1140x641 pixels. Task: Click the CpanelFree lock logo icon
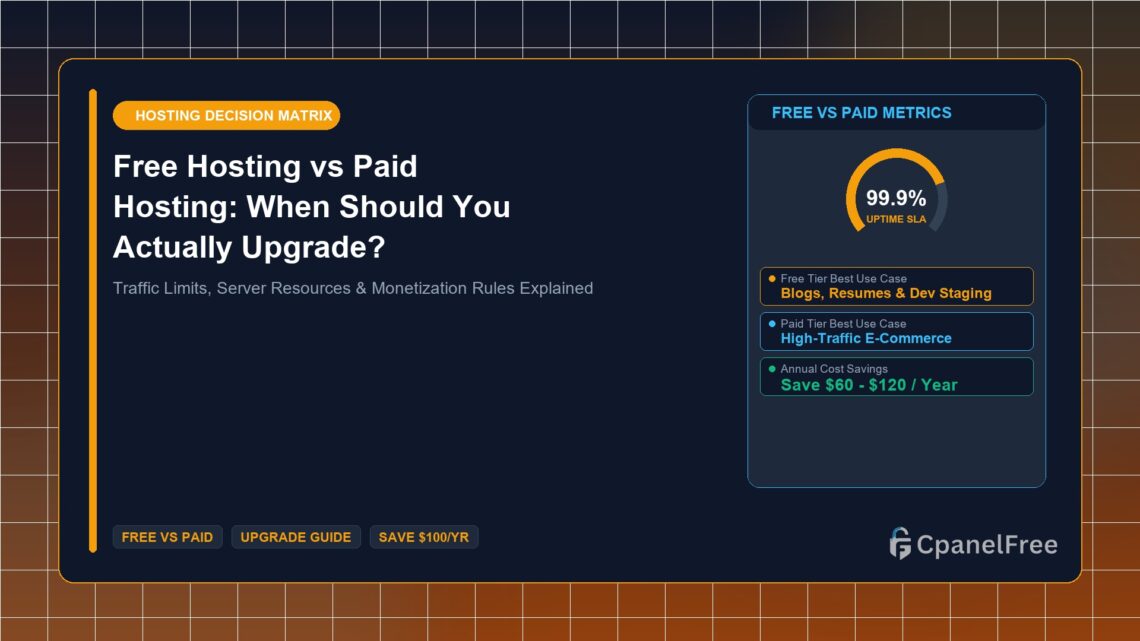pyautogui.click(x=900, y=544)
